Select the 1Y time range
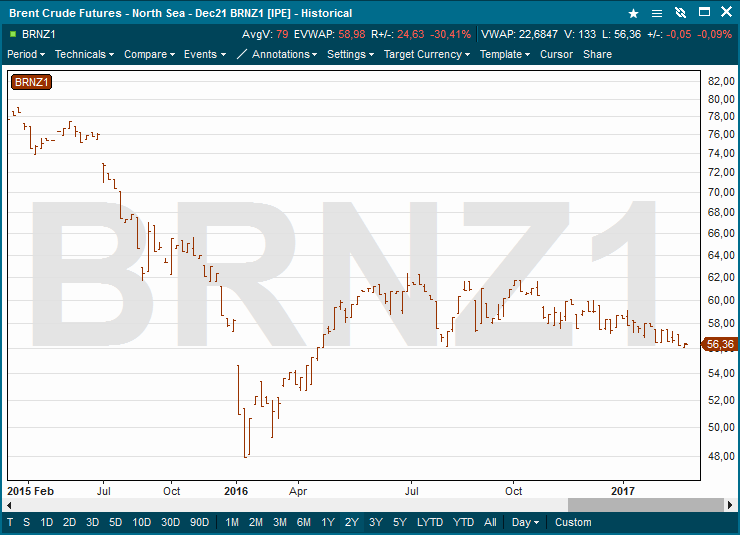 point(328,522)
